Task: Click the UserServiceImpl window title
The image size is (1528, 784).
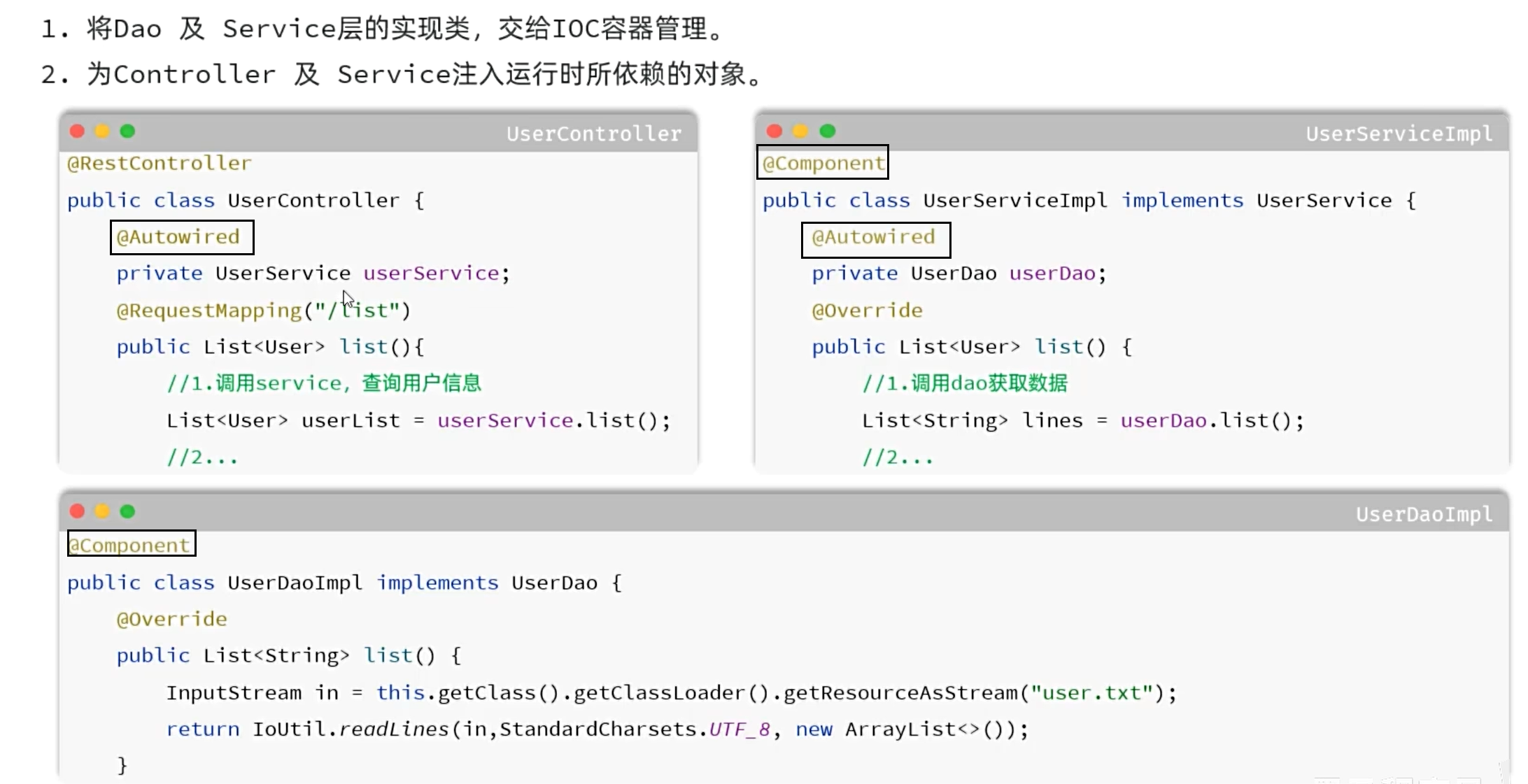Action: click(x=1399, y=134)
